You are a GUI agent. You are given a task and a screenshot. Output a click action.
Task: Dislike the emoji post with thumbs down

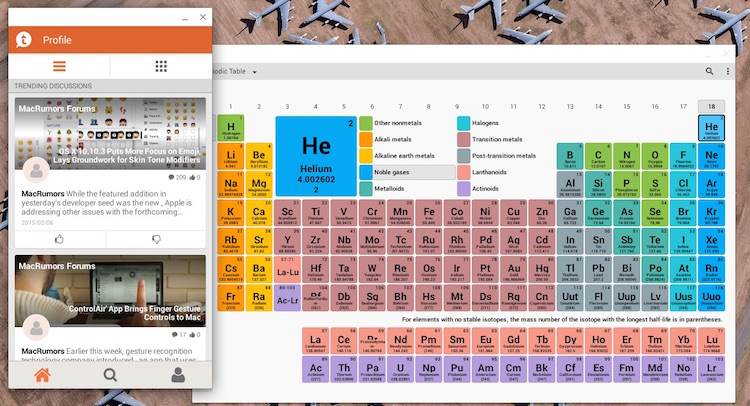pyautogui.click(x=155, y=239)
